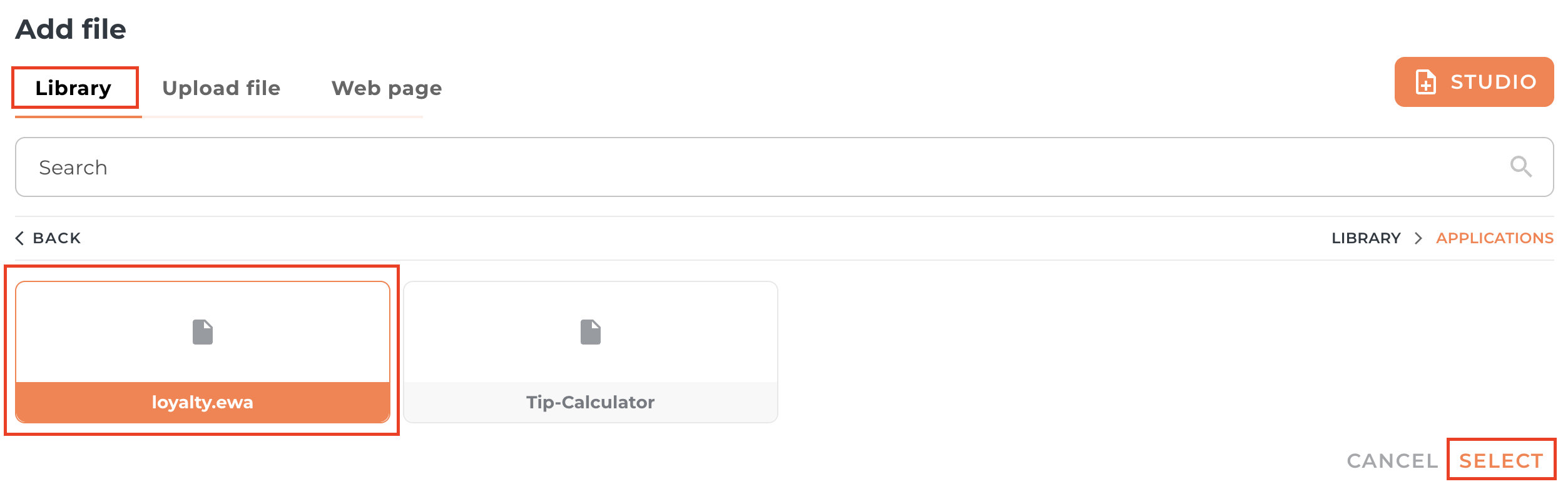Click the file-plus icon on the Studio button

1426,82
